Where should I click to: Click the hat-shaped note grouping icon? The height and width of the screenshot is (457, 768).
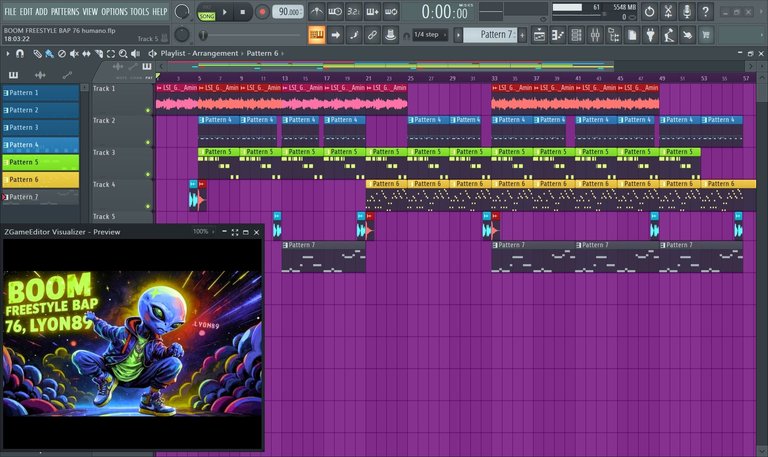click(x=390, y=35)
